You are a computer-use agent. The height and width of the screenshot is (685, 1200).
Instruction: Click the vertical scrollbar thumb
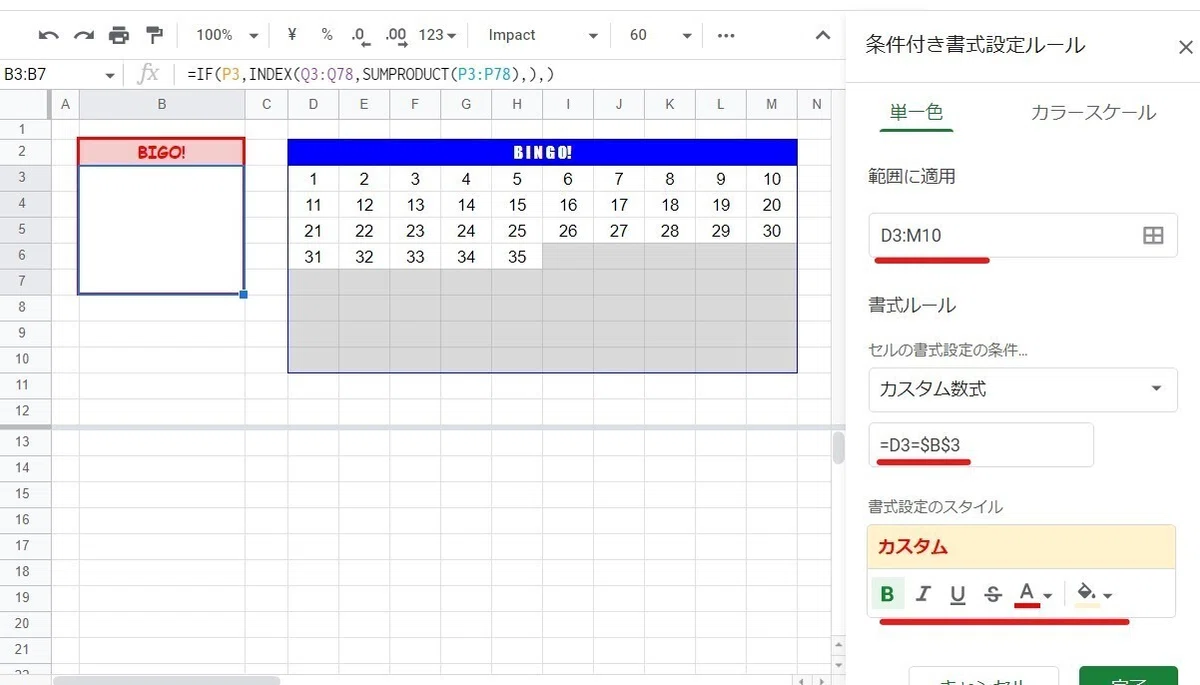[838, 447]
